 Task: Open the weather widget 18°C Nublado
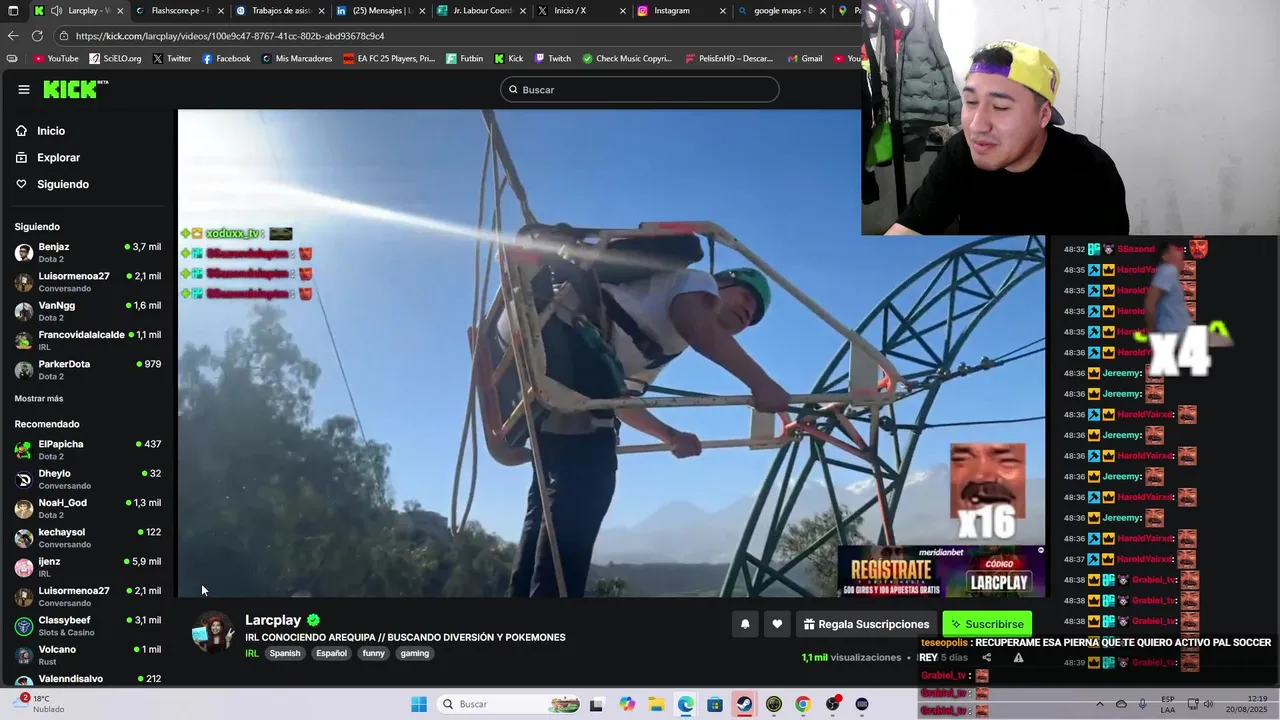click(40, 703)
